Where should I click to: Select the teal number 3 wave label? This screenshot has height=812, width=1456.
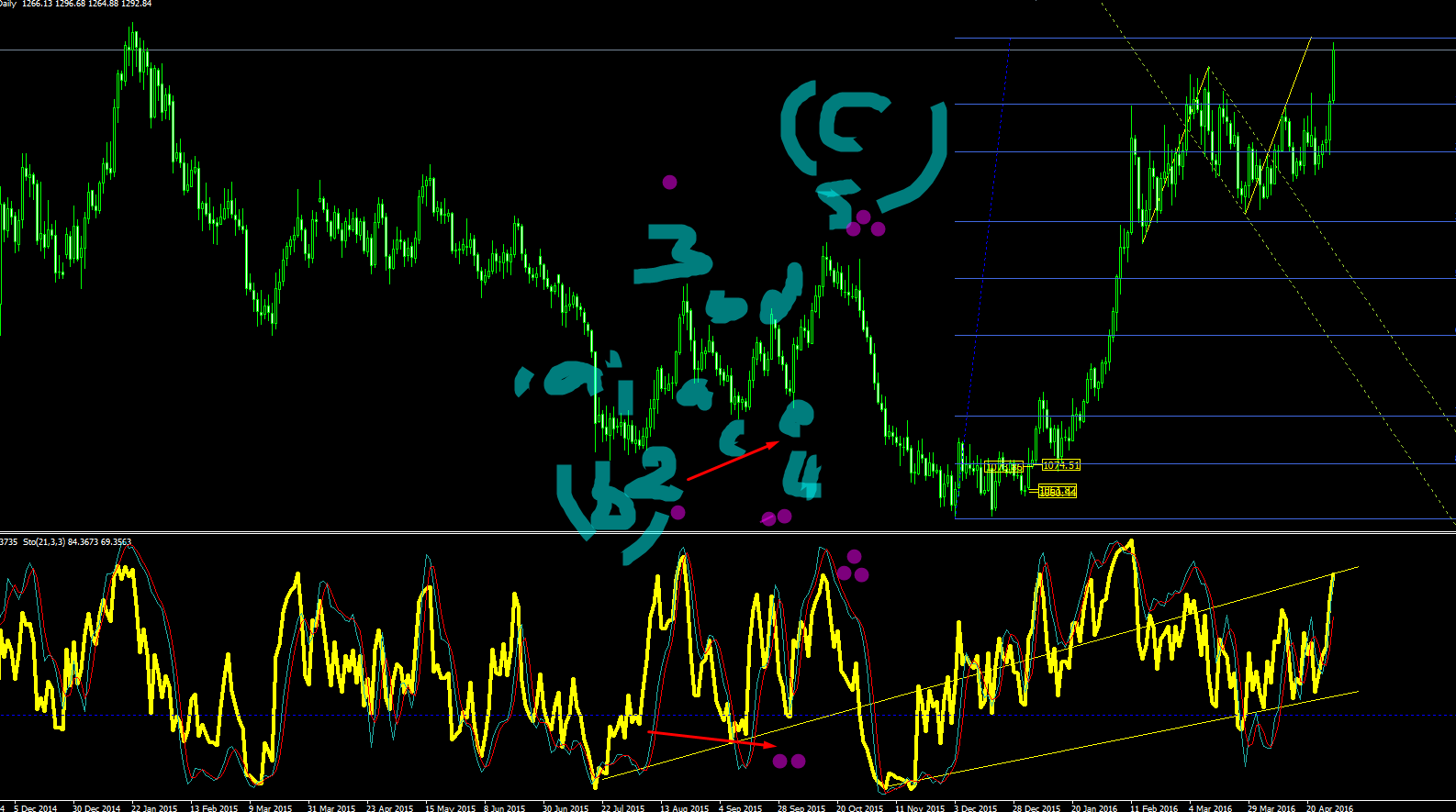coord(673,253)
